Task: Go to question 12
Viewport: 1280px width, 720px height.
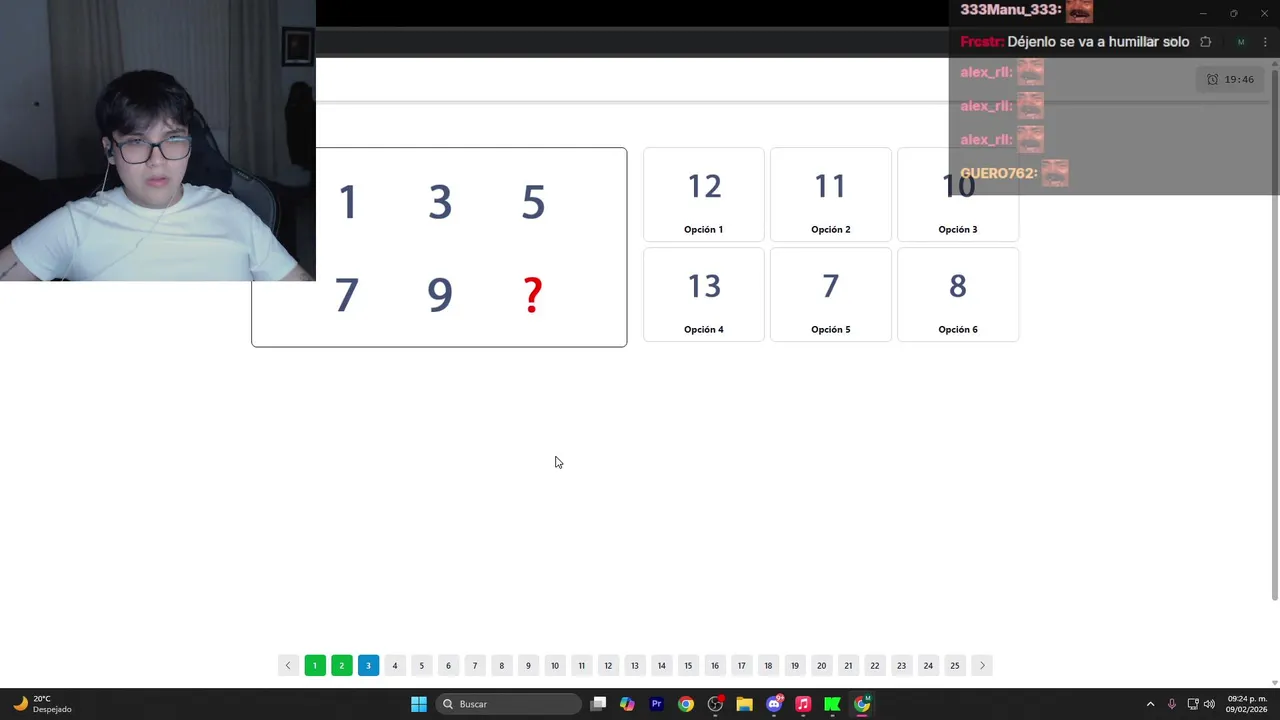Action: (608, 665)
